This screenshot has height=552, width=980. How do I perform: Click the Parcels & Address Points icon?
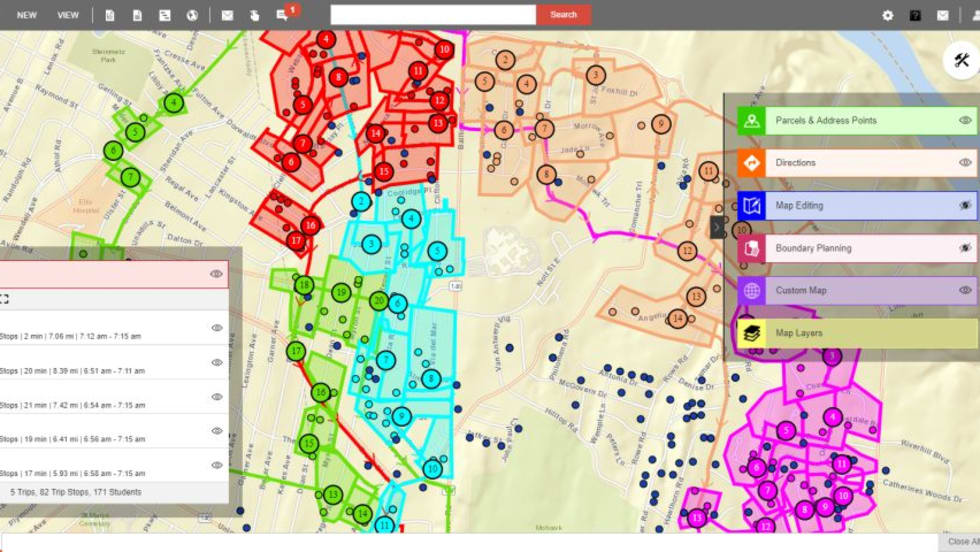click(x=751, y=121)
